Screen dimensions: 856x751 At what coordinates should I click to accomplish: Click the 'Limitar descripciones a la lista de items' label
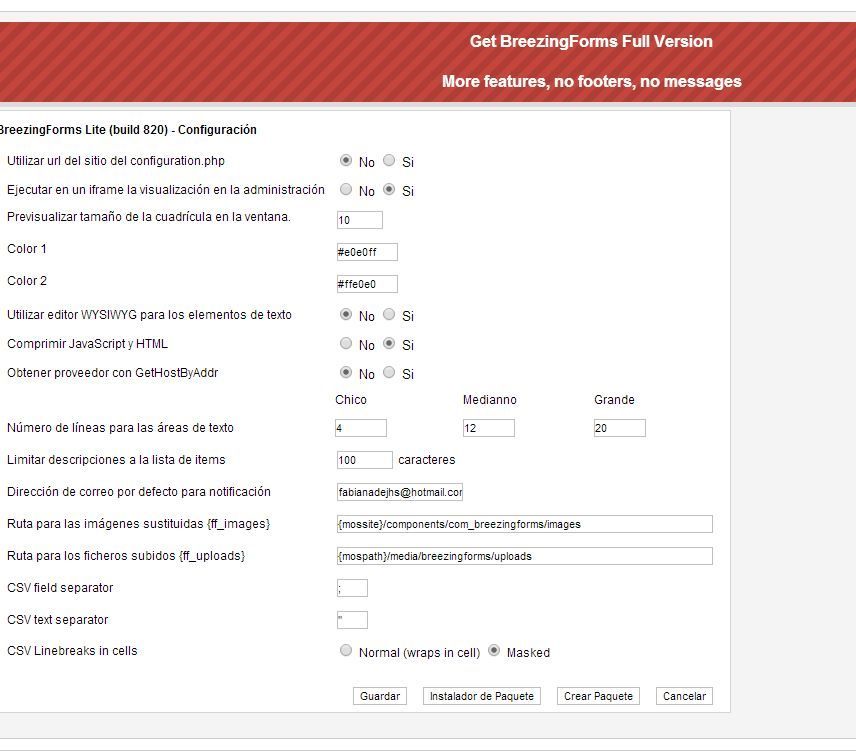(116, 460)
